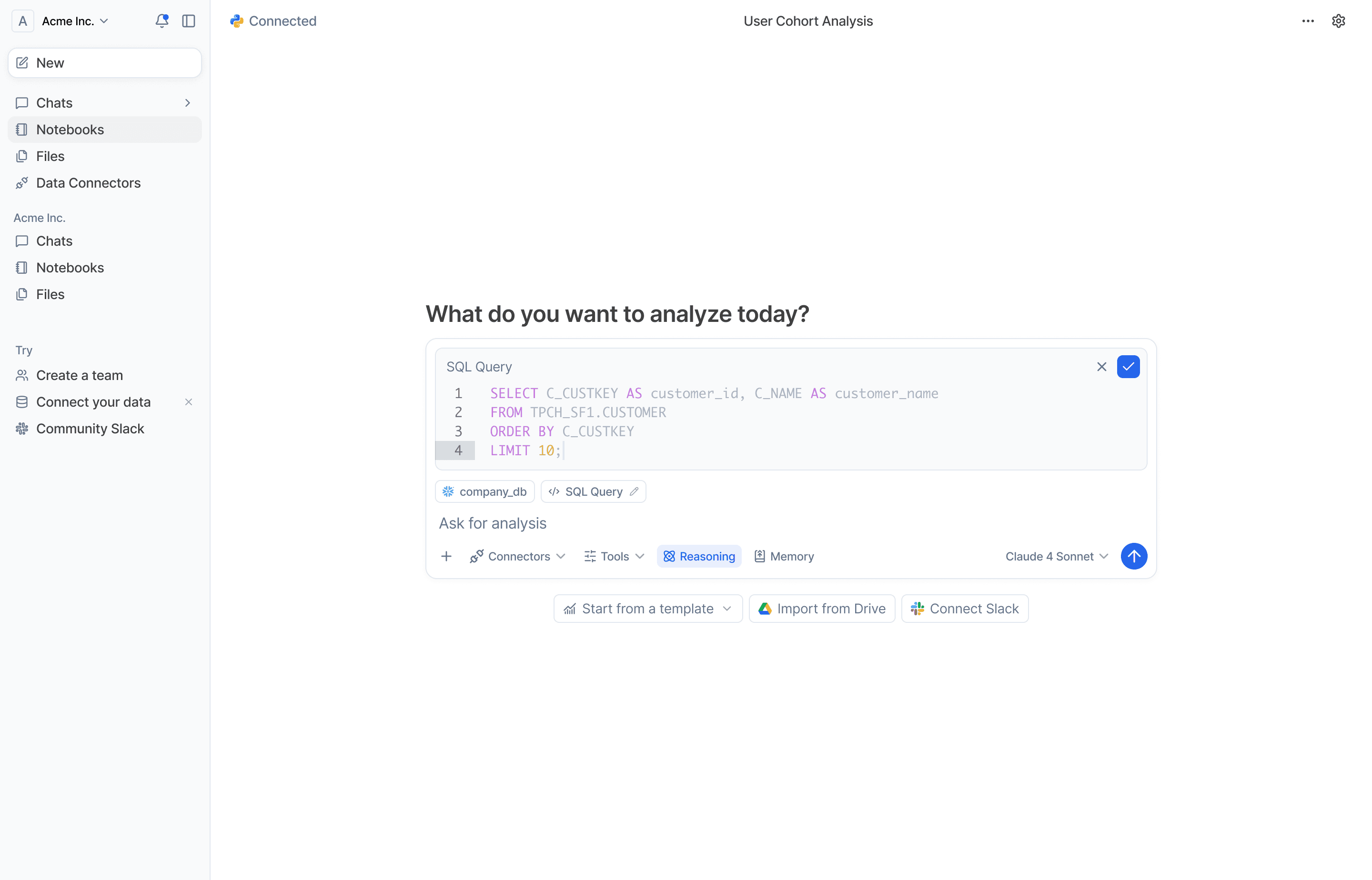Open the Acme Inc. workspace switcher

click(x=74, y=20)
